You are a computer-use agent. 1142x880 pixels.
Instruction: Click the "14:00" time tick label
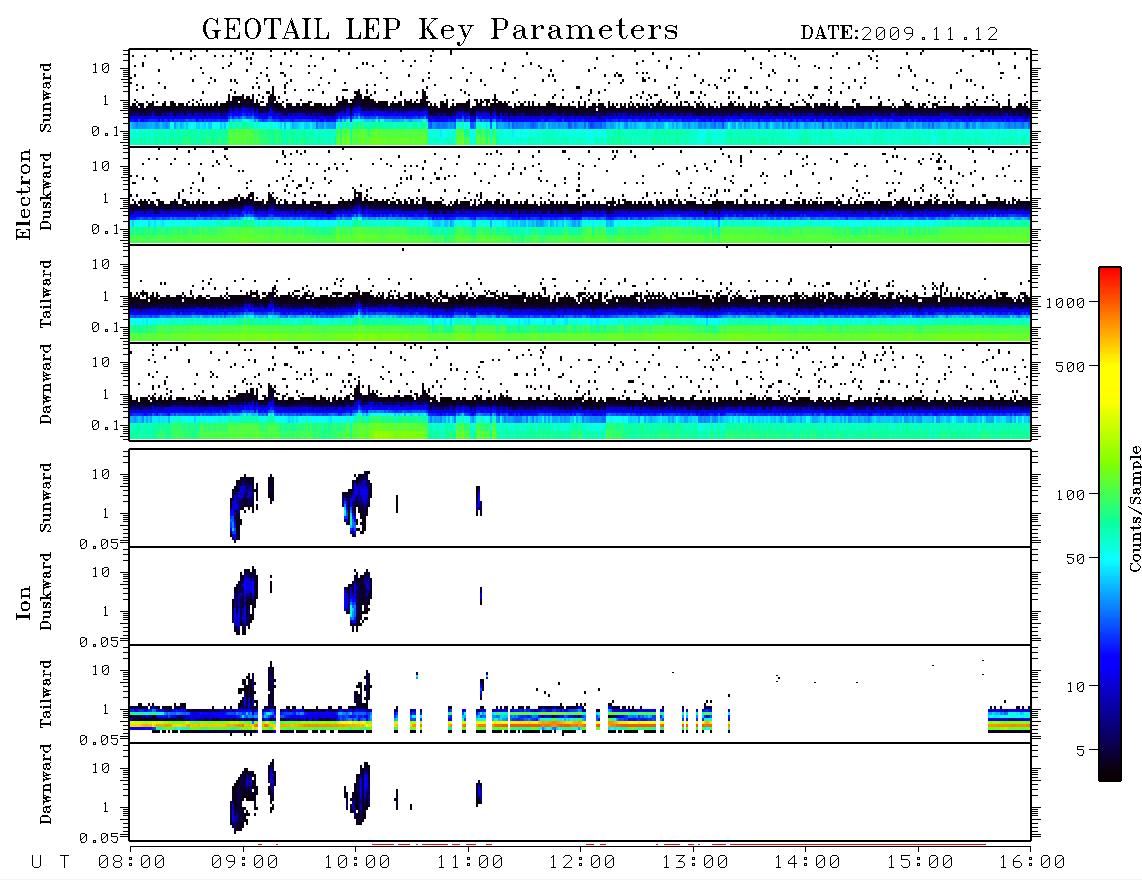click(x=807, y=863)
